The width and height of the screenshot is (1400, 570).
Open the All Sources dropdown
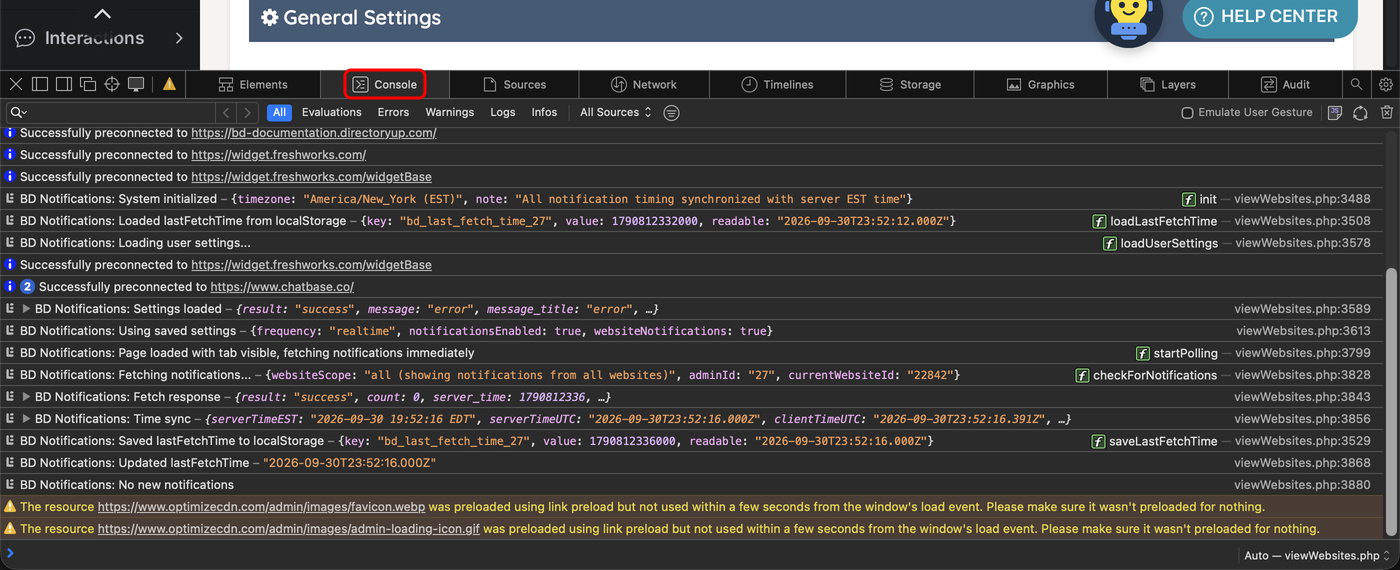(x=616, y=113)
